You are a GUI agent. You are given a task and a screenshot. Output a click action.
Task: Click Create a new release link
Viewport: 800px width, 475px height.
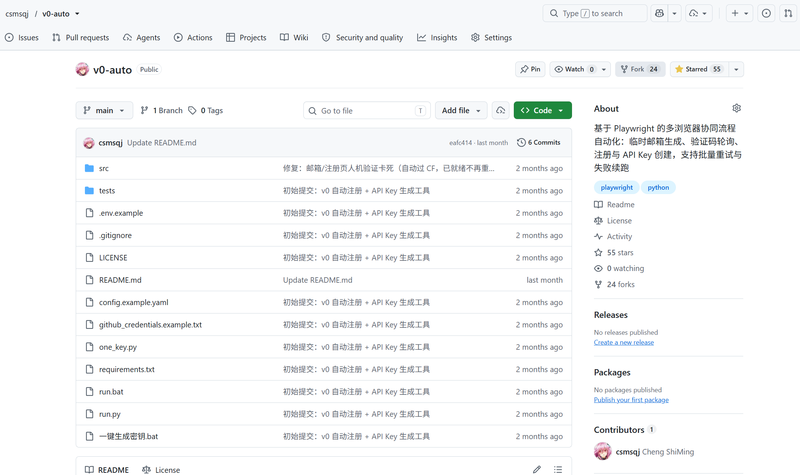pyautogui.click(x=623, y=342)
